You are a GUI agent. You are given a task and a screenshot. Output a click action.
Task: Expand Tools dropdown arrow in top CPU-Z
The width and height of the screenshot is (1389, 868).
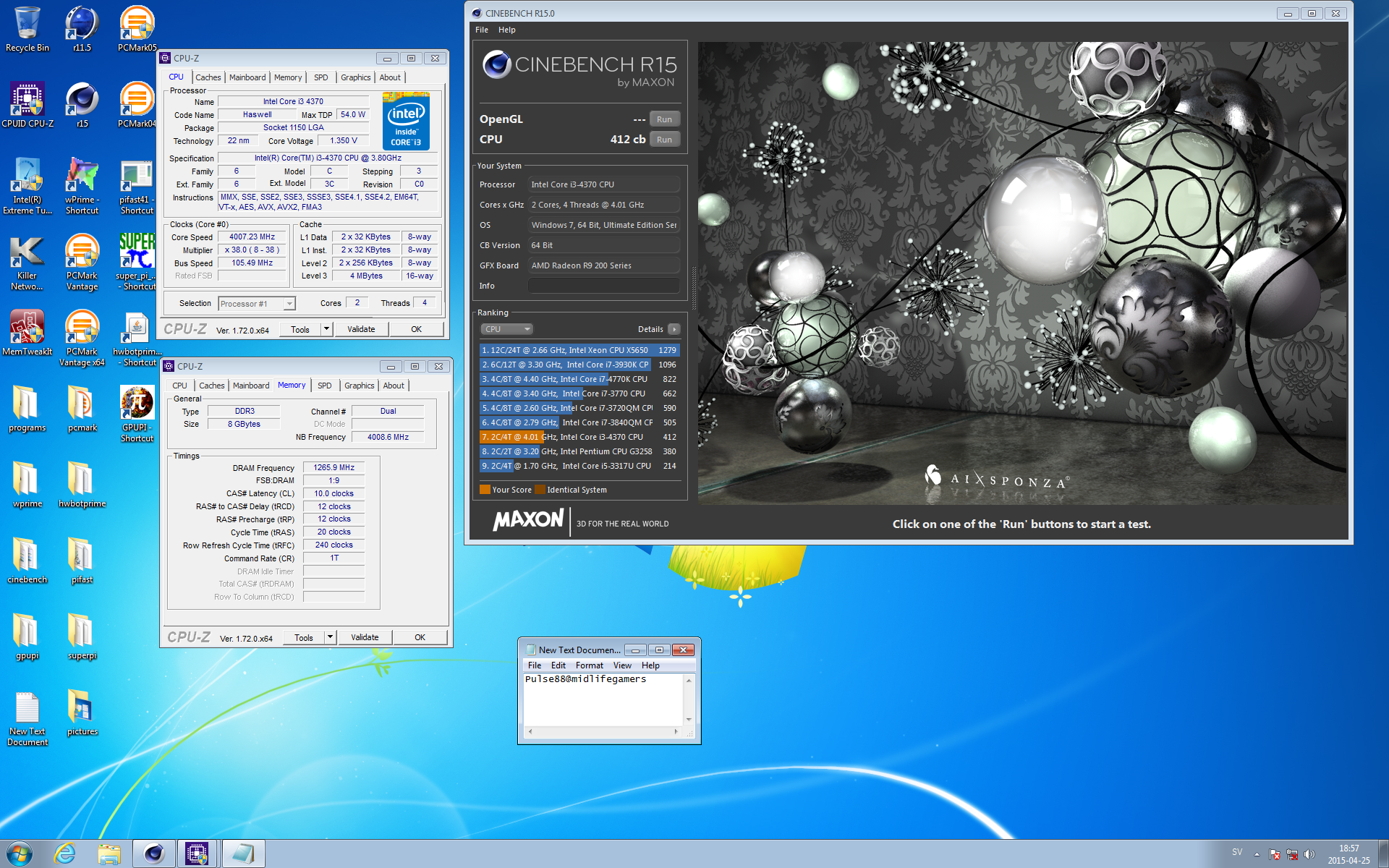click(326, 329)
